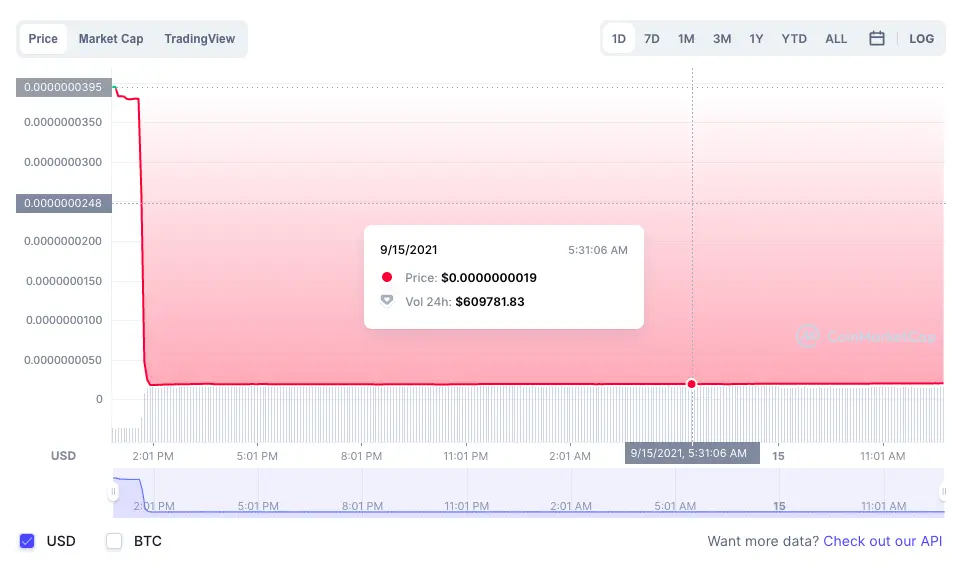This screenshot has width=964, height=576.
Task: Open the Check out our API link
Action: (882, 541)
